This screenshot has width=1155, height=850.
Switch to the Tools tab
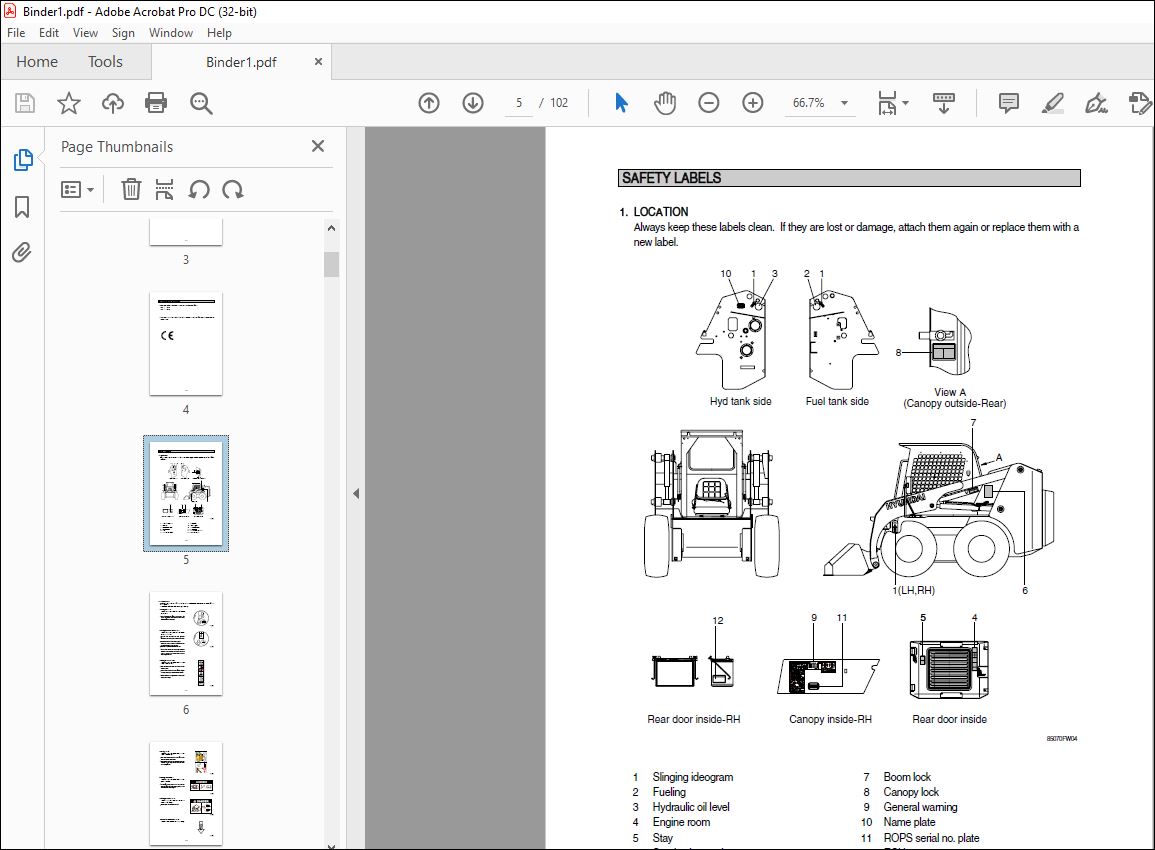coord(105,62)
